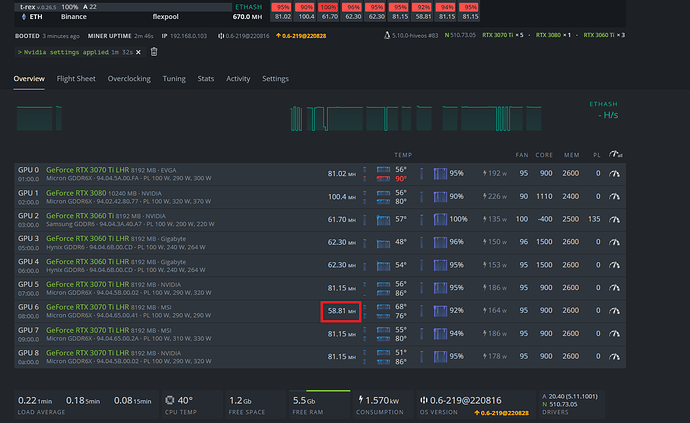Screen dimensions: 690x423
Task: Go to the Tuning tab
Action: (174, 79)
